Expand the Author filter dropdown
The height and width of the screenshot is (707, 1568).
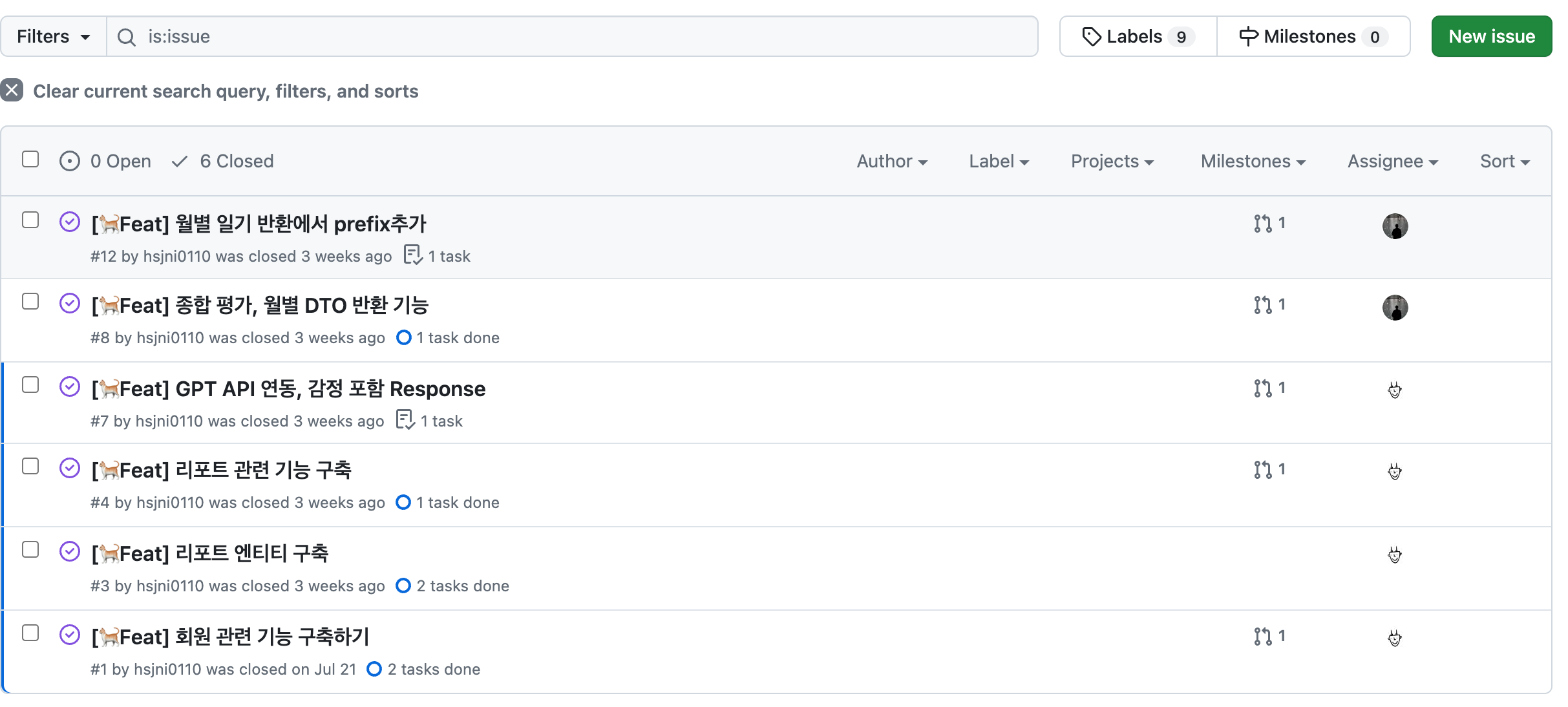click(892, 162)
